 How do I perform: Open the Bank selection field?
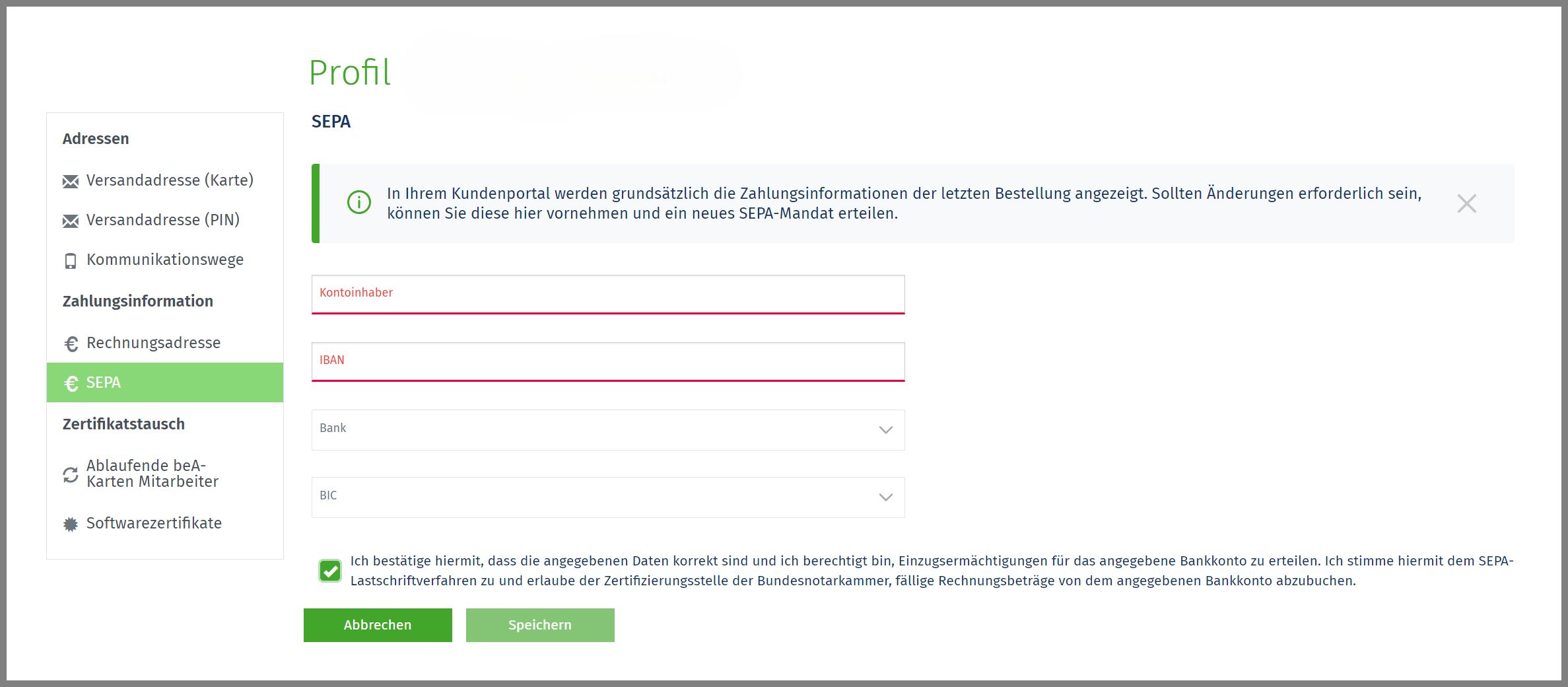594,430
